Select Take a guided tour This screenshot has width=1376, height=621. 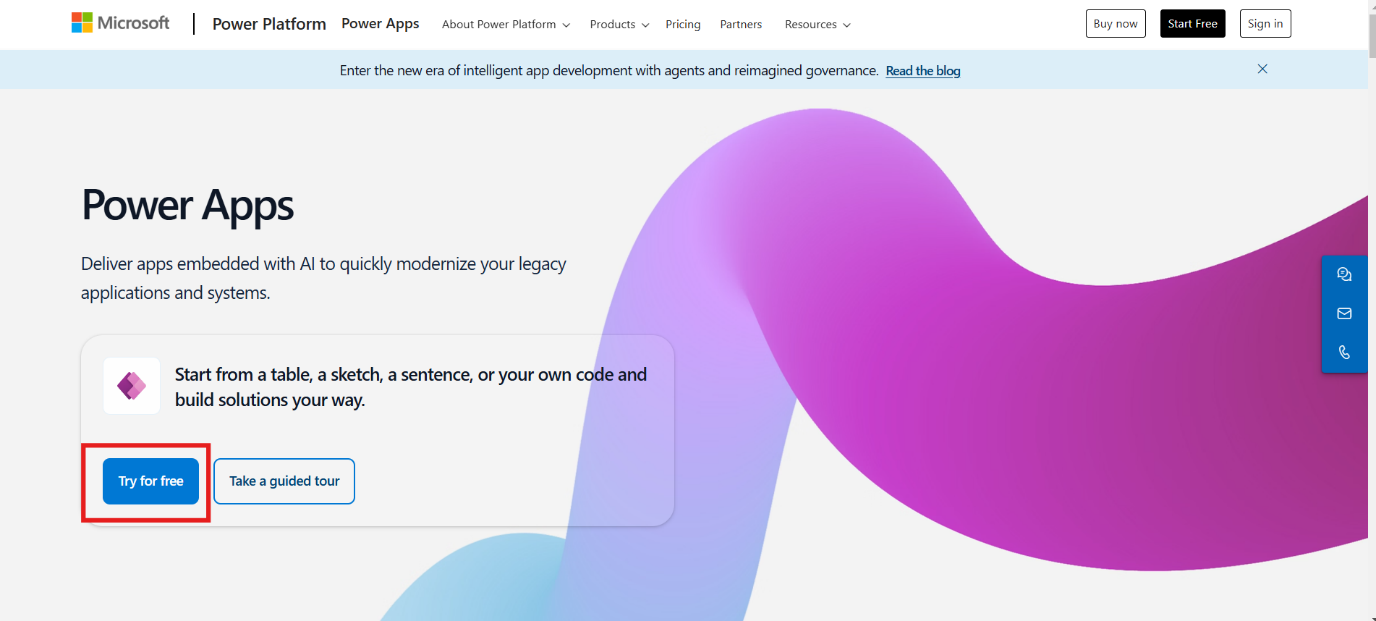click(284, 481)
